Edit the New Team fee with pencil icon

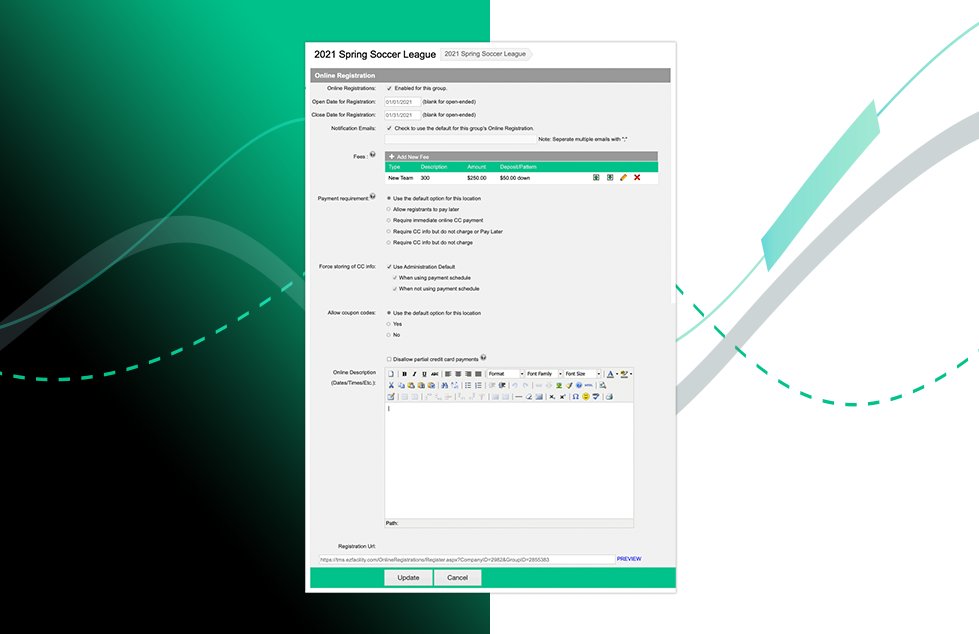pyautogui.click(x=623, y=177)
